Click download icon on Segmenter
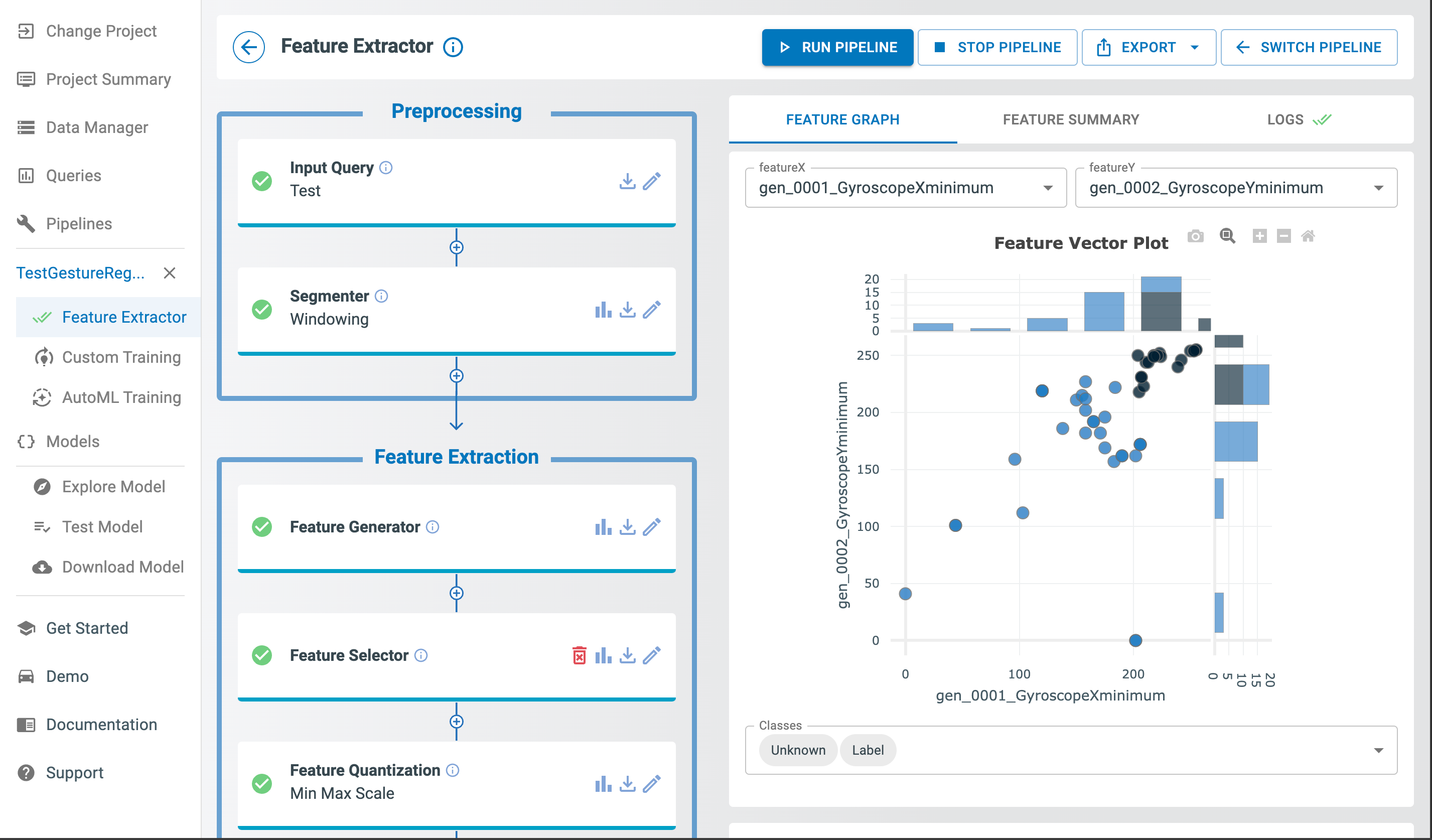Image resolution: width=1432 pixels, height=840 pixels. tap(628, 308)
